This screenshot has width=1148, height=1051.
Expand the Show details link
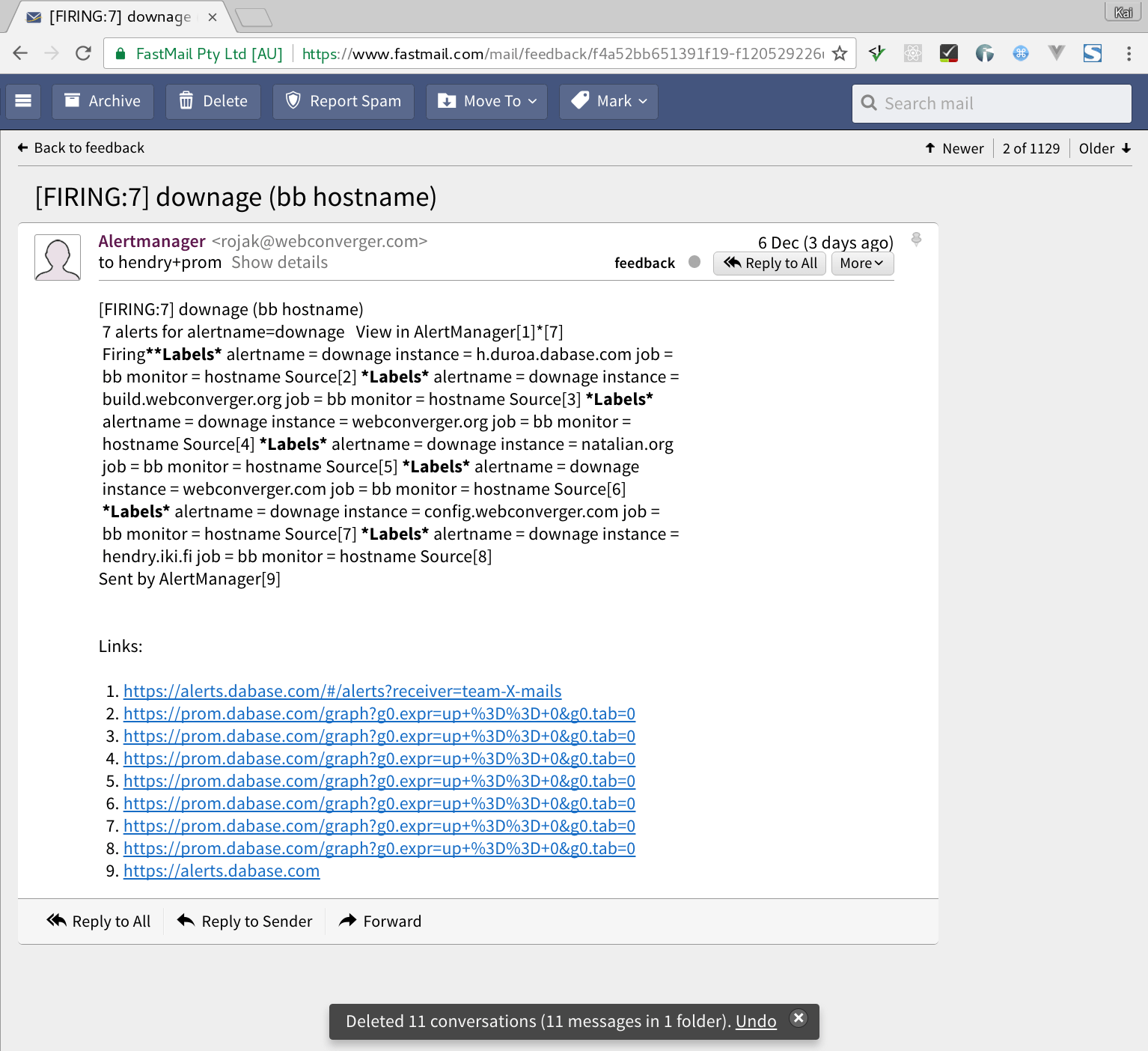pos(279,262)
